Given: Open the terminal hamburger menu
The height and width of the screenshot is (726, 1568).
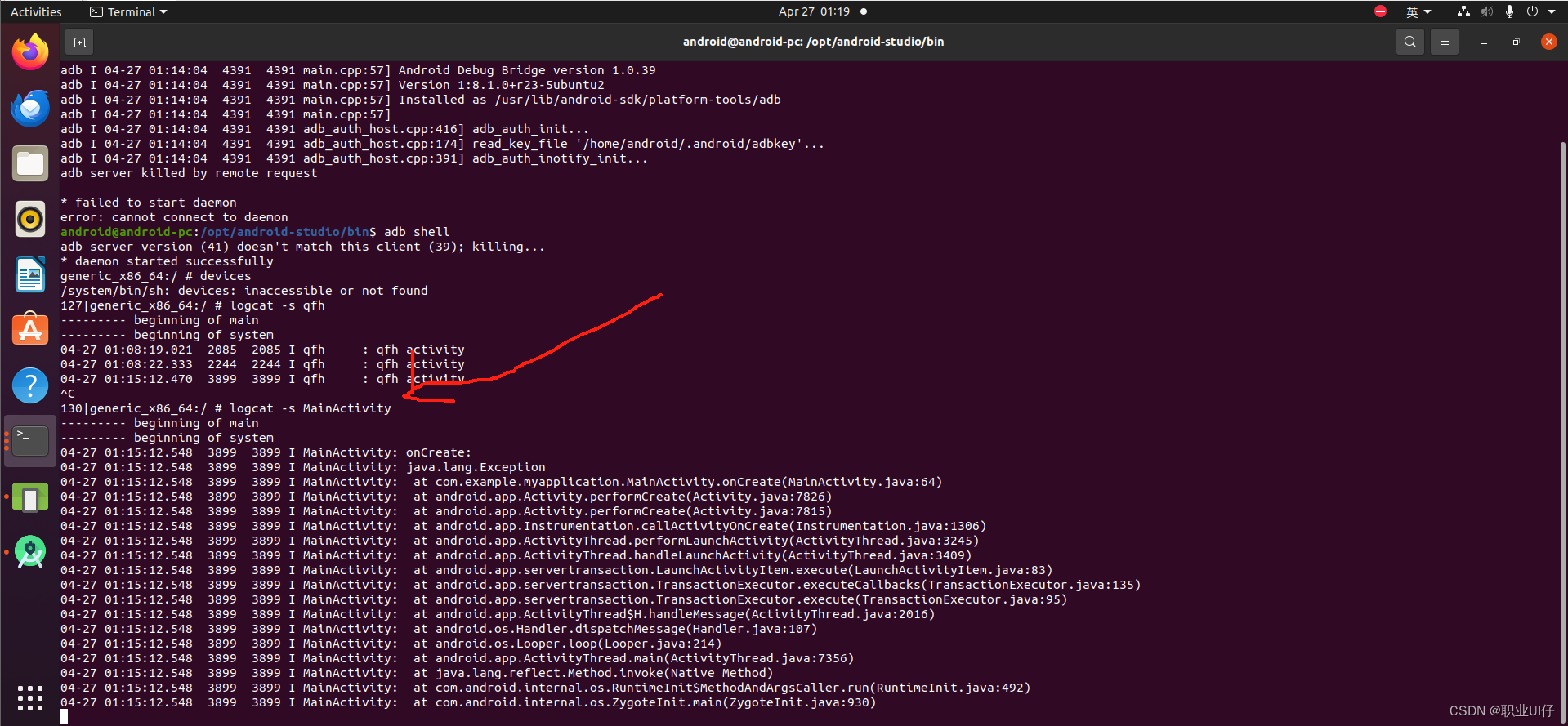Looking at the screenshot, I should click(1445, 42).
